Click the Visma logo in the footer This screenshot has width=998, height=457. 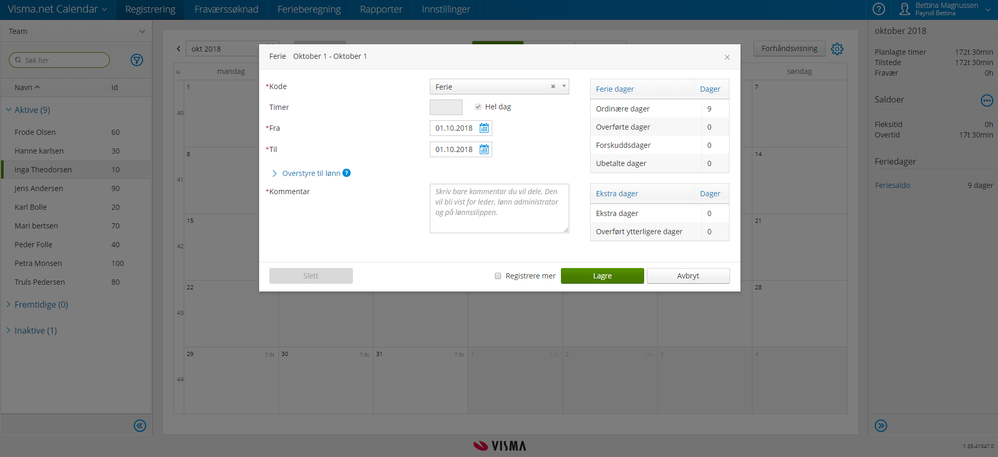point(500,446)
